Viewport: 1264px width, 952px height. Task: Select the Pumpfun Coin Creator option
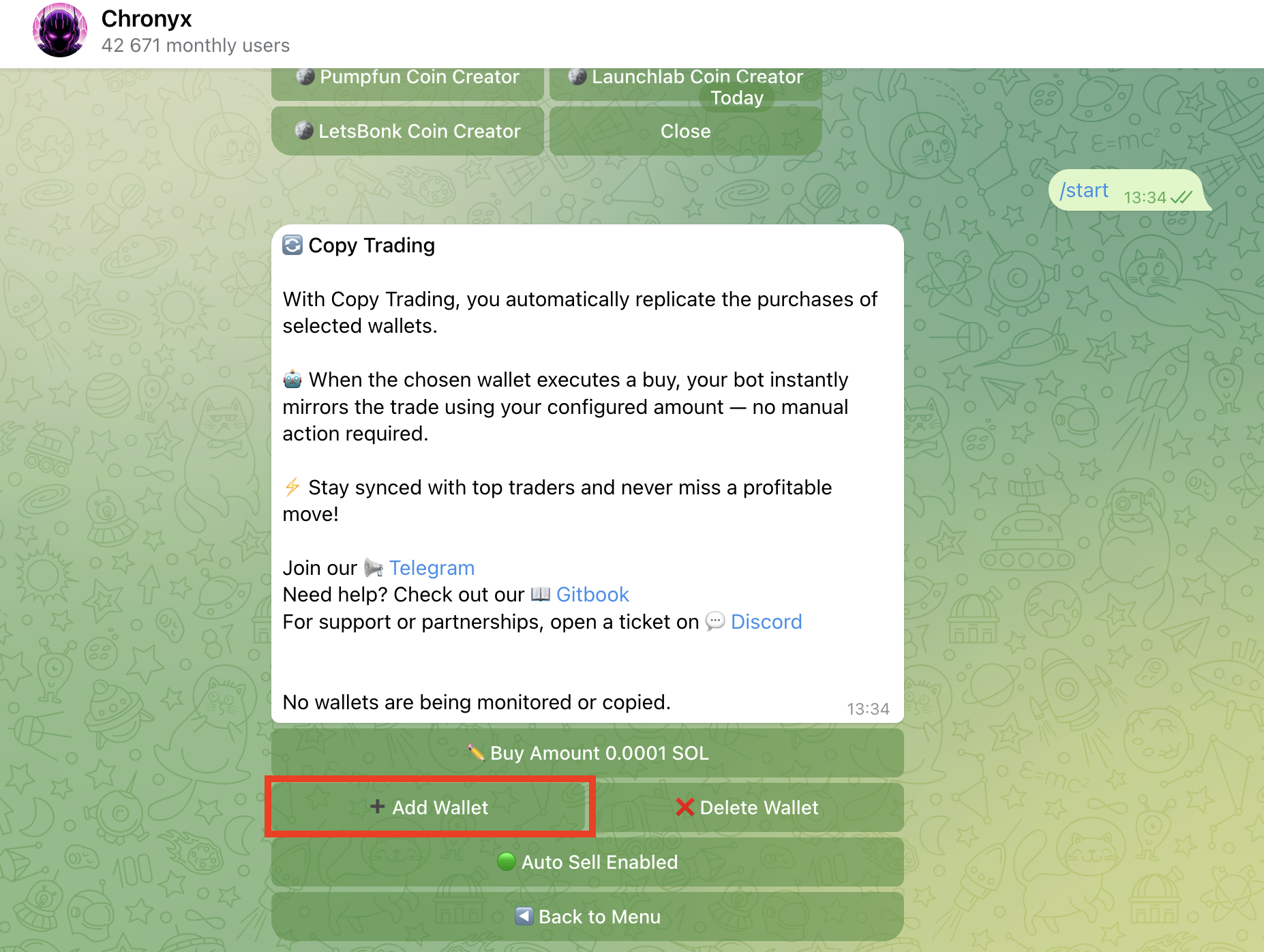coord(407,76)
